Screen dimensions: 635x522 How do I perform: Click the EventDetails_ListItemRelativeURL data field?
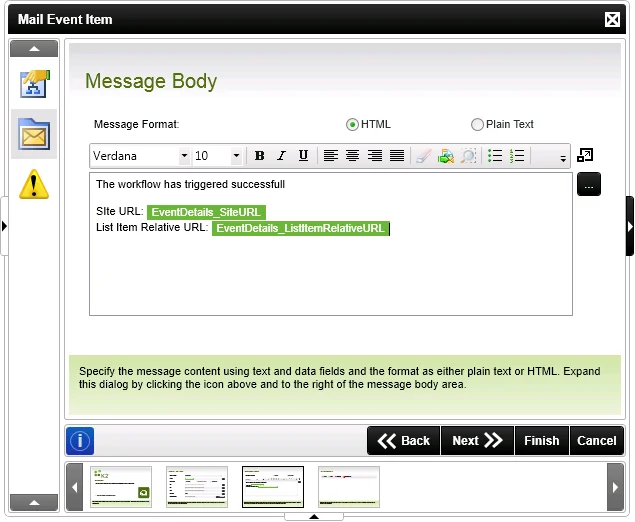pyautogui.click(x=300, y=228)
